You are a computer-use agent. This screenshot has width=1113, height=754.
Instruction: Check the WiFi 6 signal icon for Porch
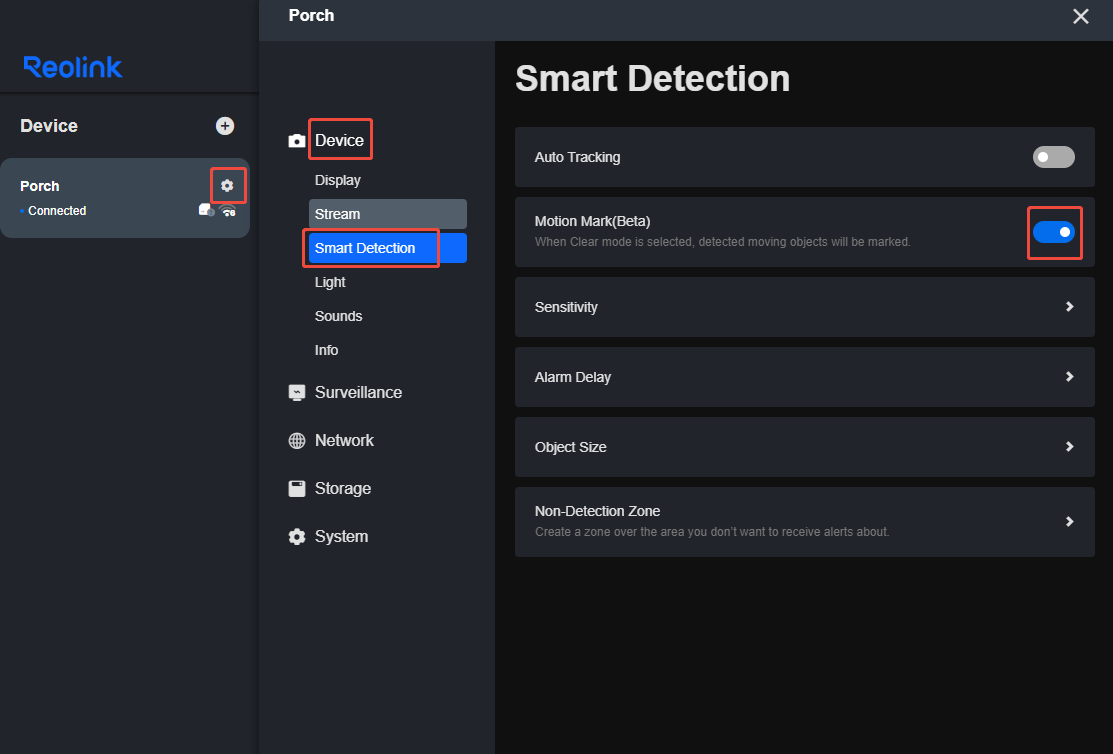[228, 211]
